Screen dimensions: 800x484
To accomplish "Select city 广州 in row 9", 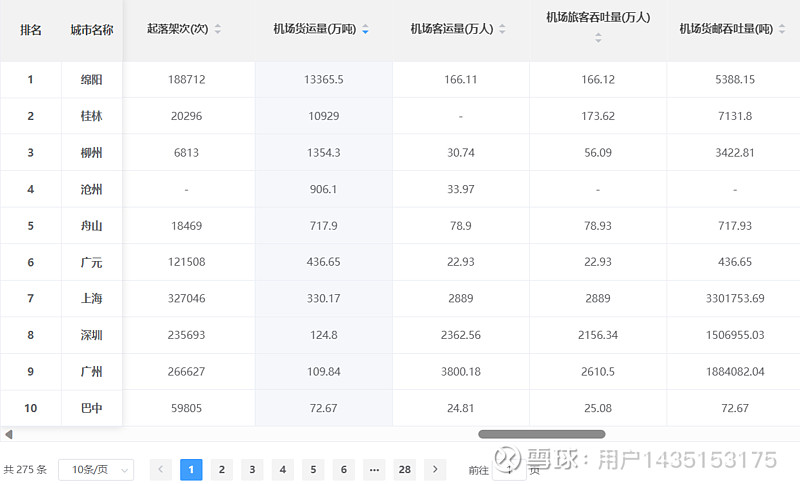I will [92, 372].
